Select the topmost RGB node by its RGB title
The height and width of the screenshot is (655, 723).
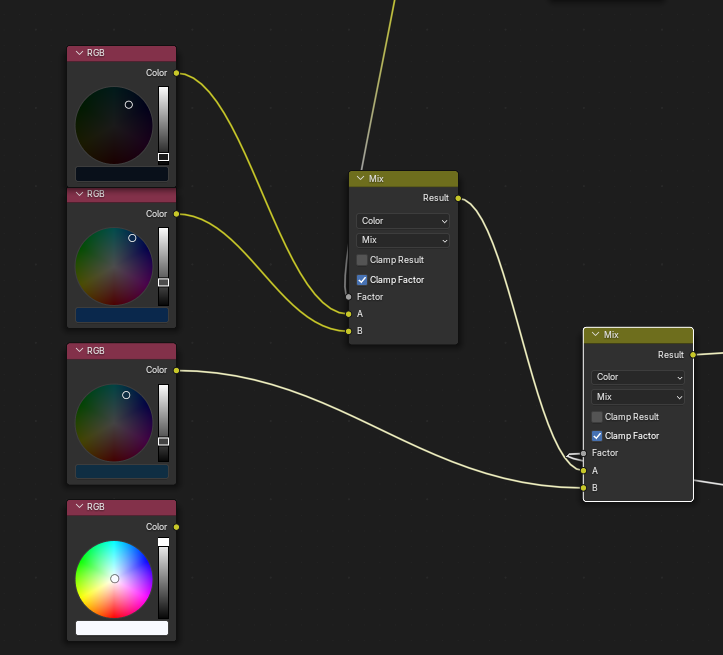click(x=95, y=53)
